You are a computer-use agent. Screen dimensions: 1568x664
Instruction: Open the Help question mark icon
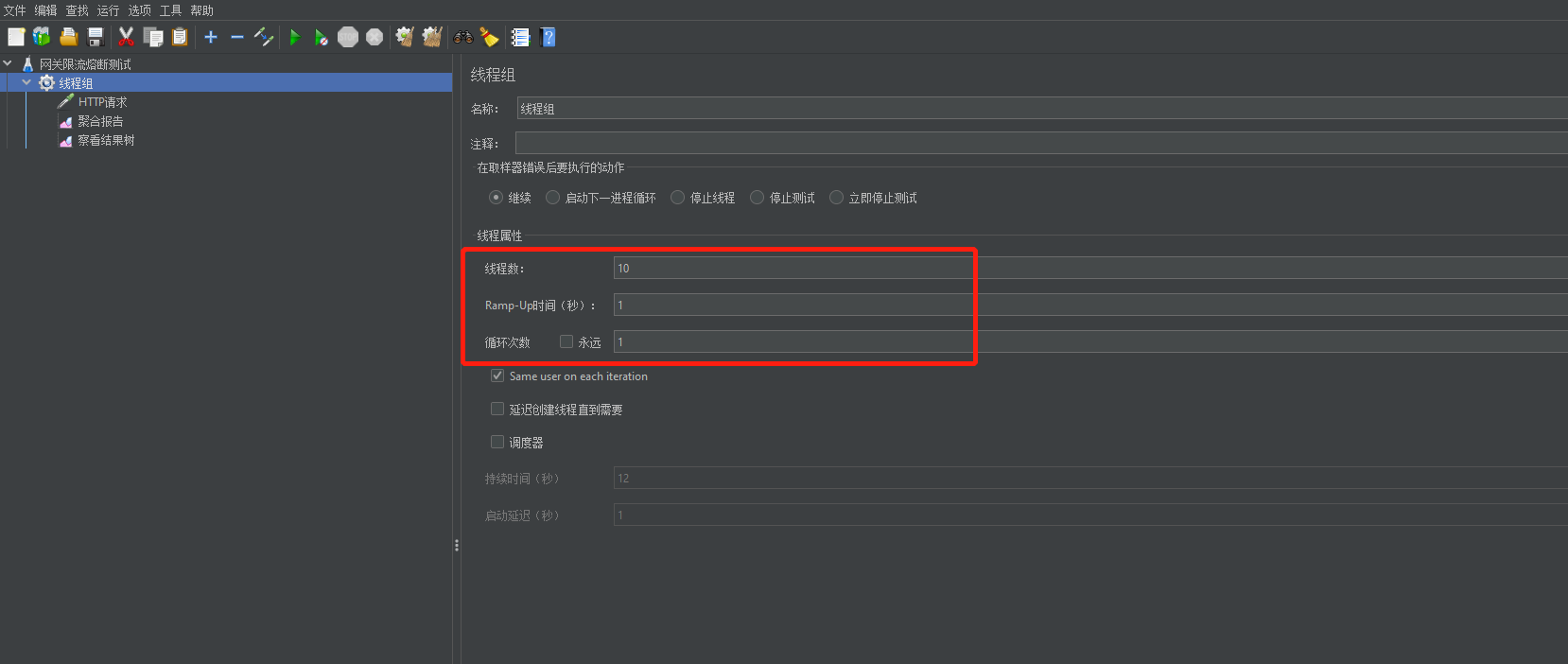548,37
